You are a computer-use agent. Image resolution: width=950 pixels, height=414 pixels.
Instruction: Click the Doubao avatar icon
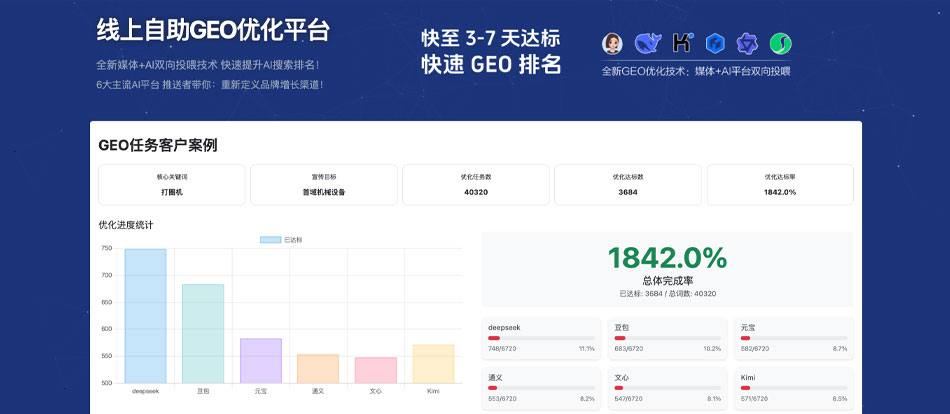612,43
